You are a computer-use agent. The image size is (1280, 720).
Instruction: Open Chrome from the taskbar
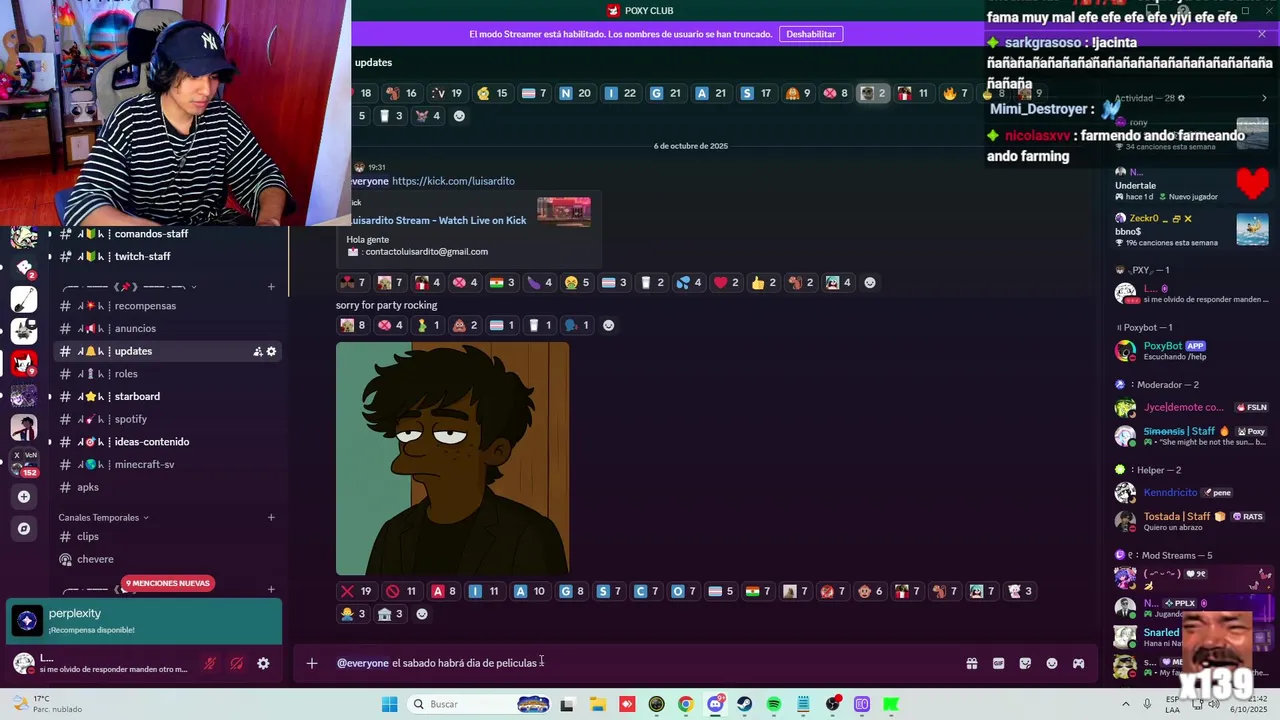(685, 704)
